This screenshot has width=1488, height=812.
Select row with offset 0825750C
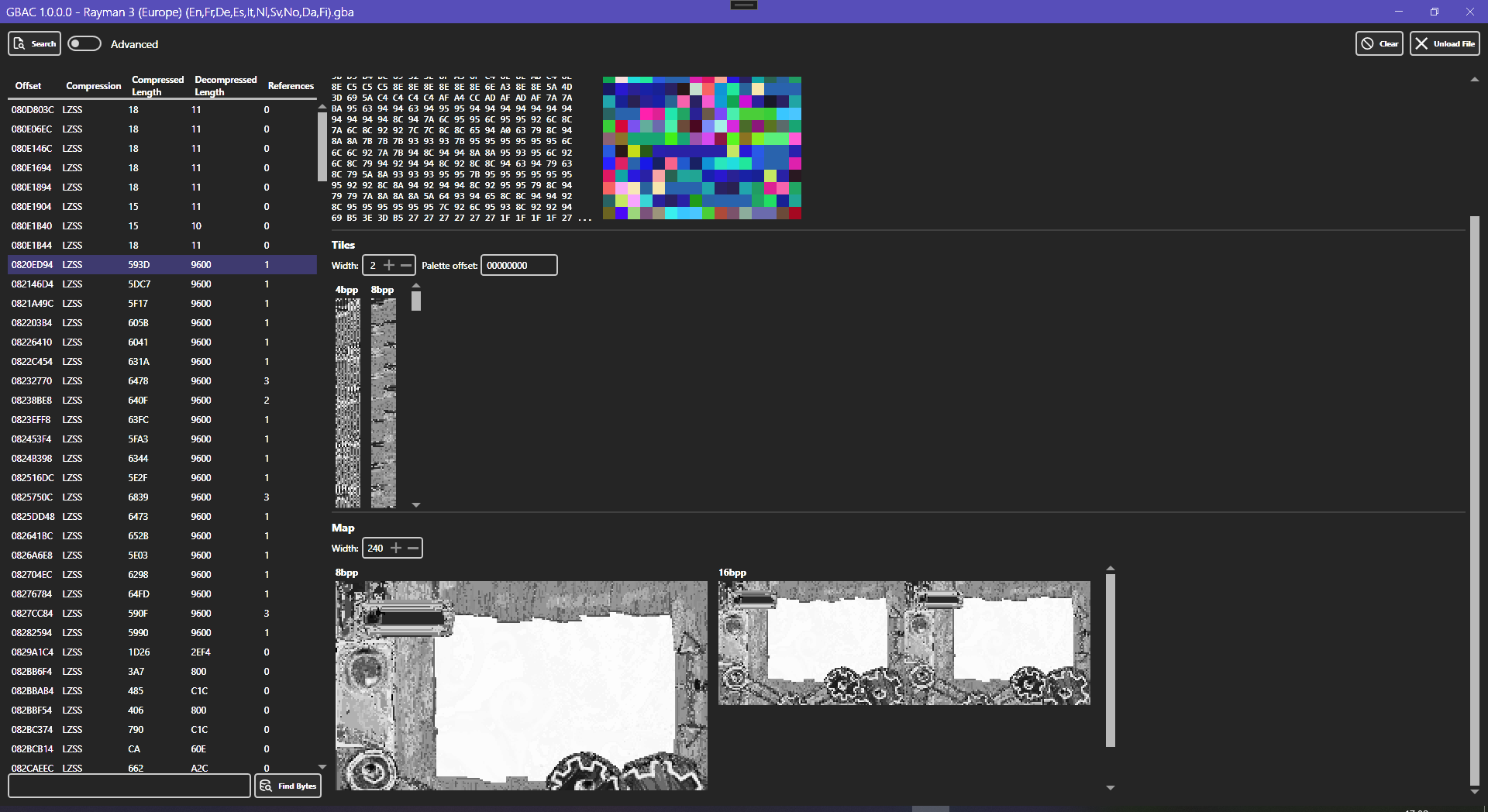pyautogui.click(x=162, y=497)
